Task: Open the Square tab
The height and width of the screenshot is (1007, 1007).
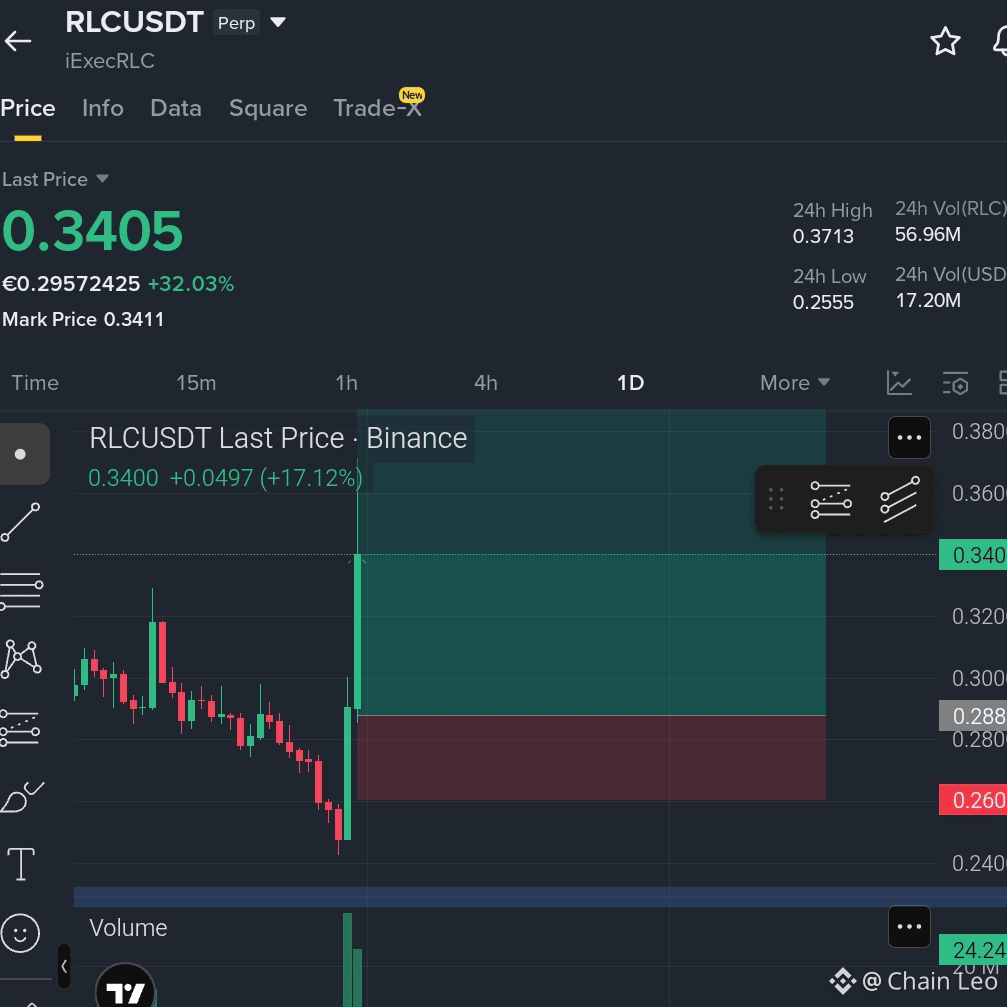Action: tap(268, 108)
